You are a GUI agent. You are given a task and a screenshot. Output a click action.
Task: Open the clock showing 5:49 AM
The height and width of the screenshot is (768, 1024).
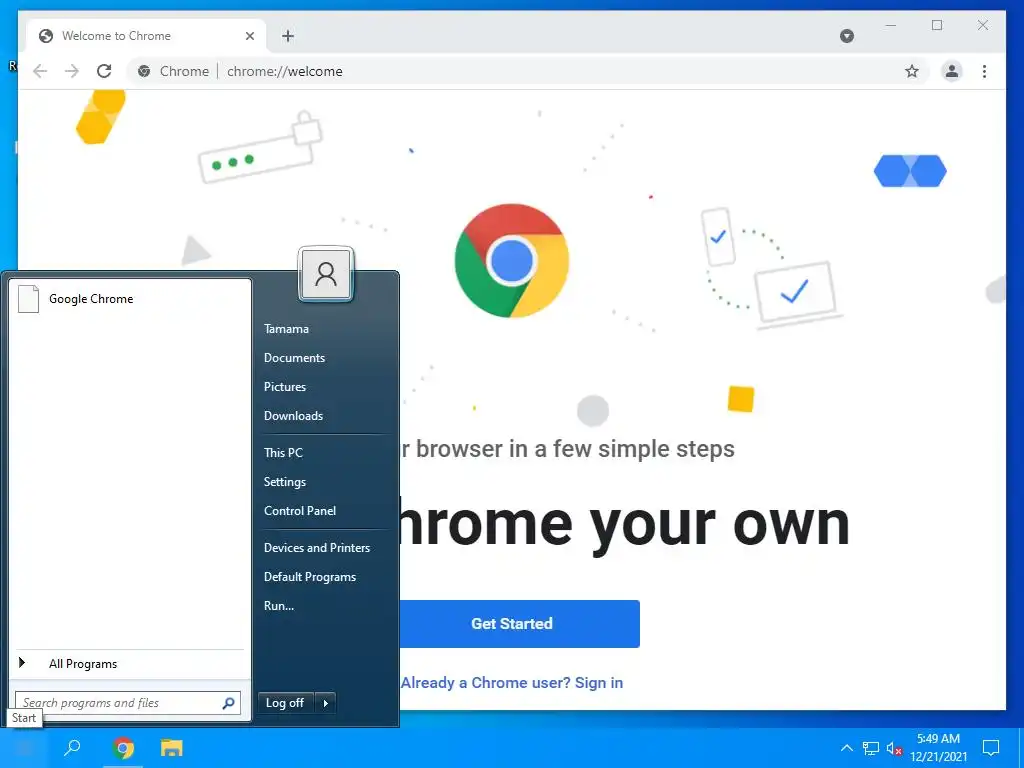point(938,748)
